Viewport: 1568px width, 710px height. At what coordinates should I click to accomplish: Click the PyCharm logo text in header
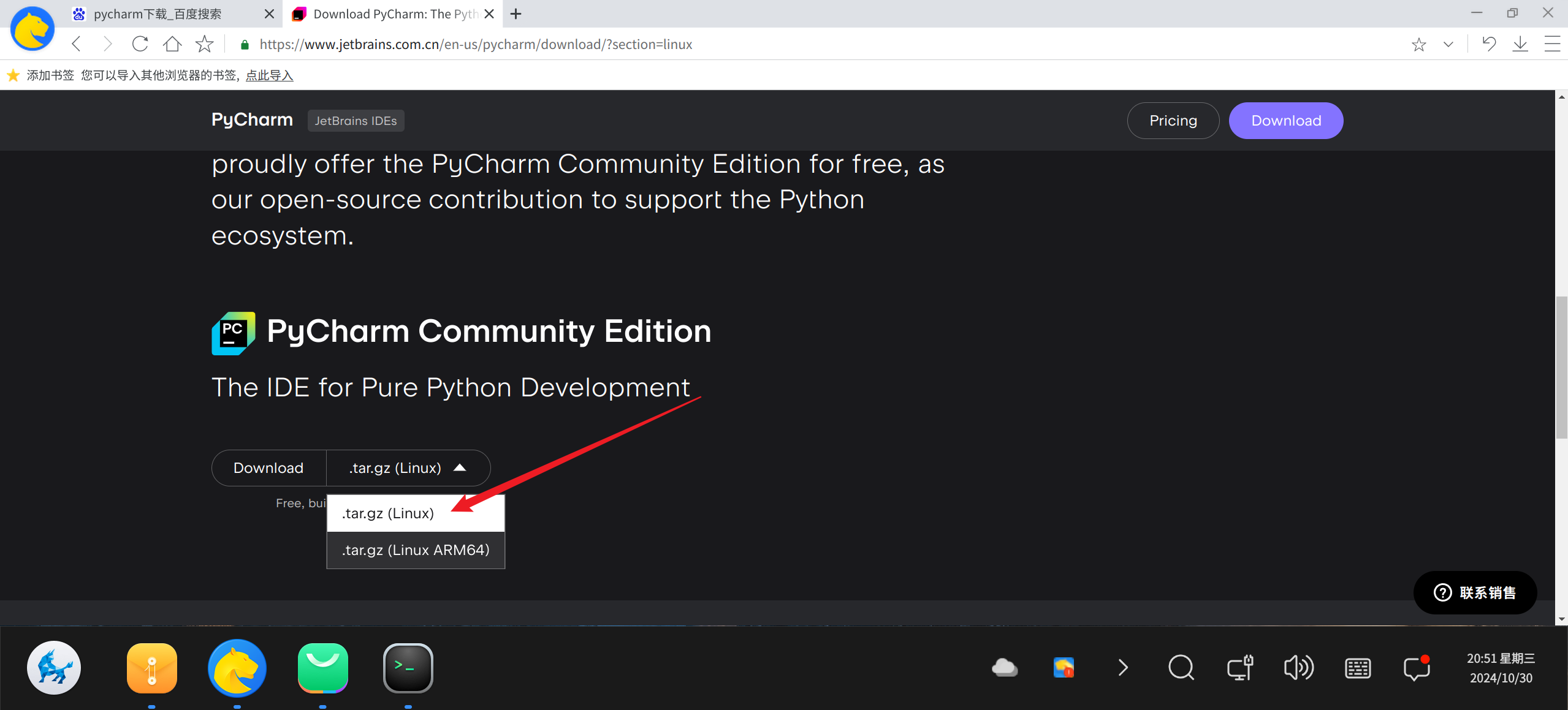(x=252, y=119)
